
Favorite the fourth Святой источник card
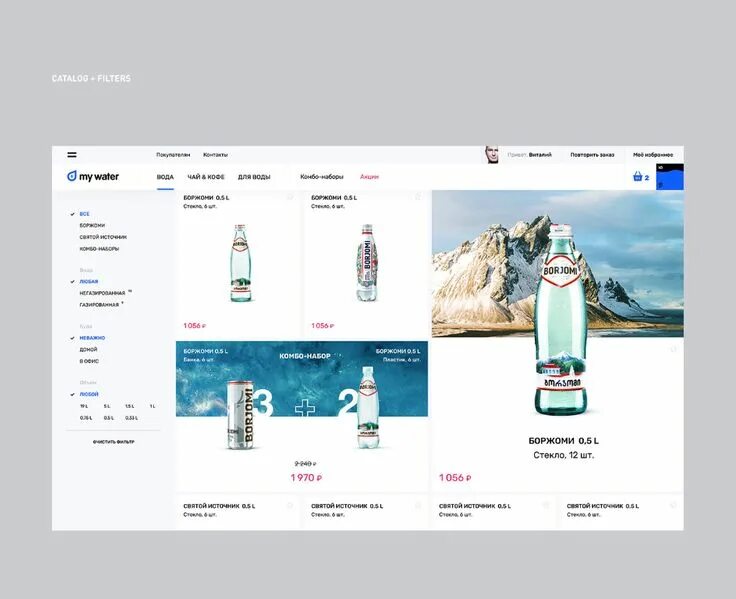pos(674,506)
